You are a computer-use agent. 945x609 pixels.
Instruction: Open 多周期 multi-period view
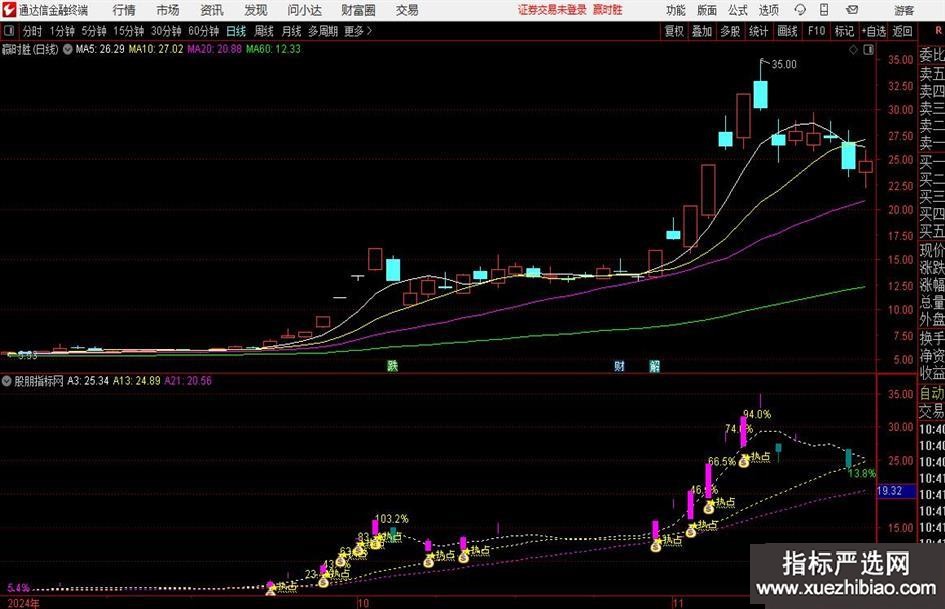(323, 31)
